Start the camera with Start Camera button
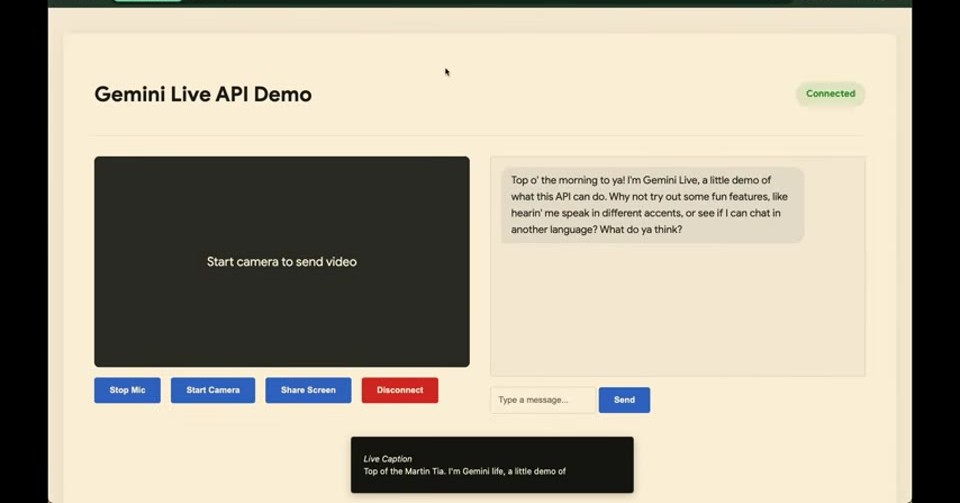The width and height of the screenshot is (960, 503). pos(212,390)
